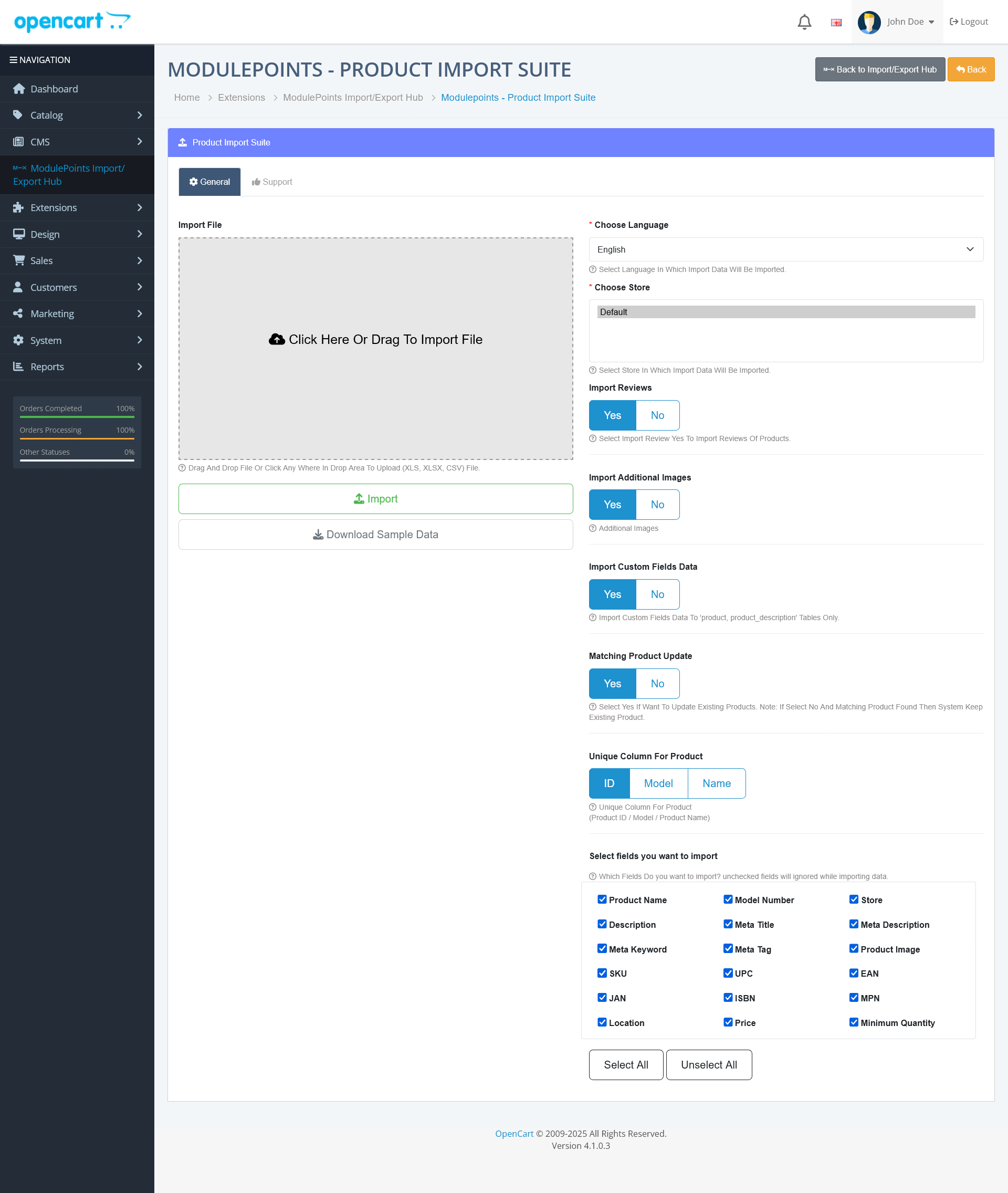
Task: Click the Dashboard home icon
Action: click(x=19, y=89)
